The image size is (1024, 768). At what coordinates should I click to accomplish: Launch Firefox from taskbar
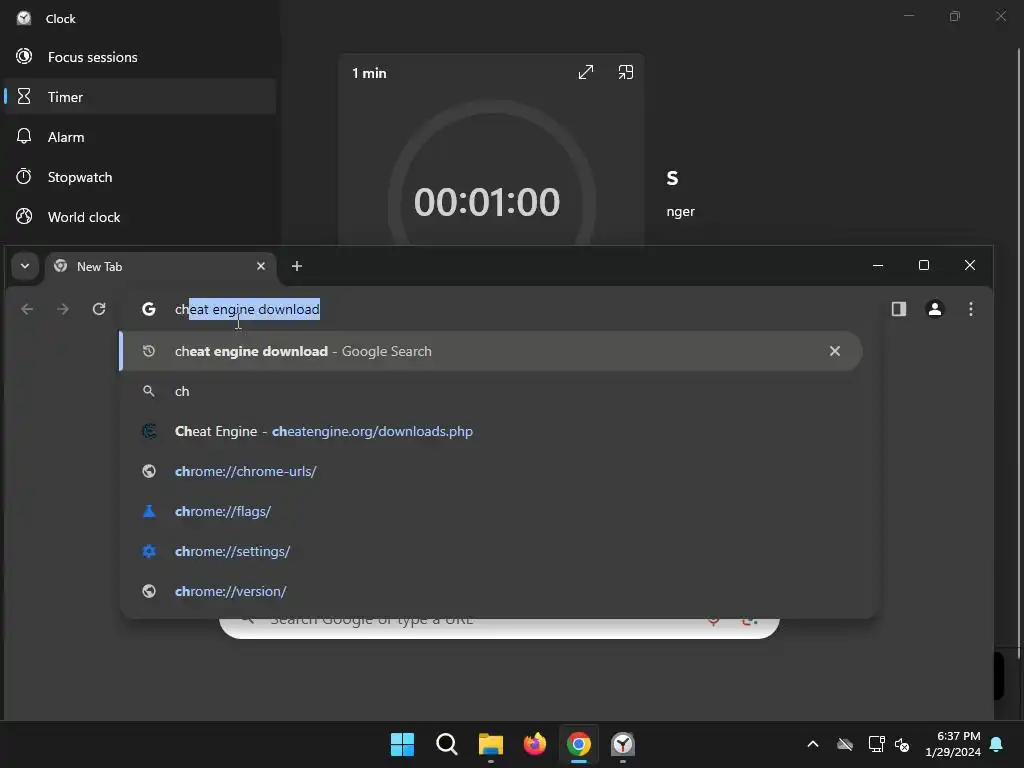[x=535, y=744]
